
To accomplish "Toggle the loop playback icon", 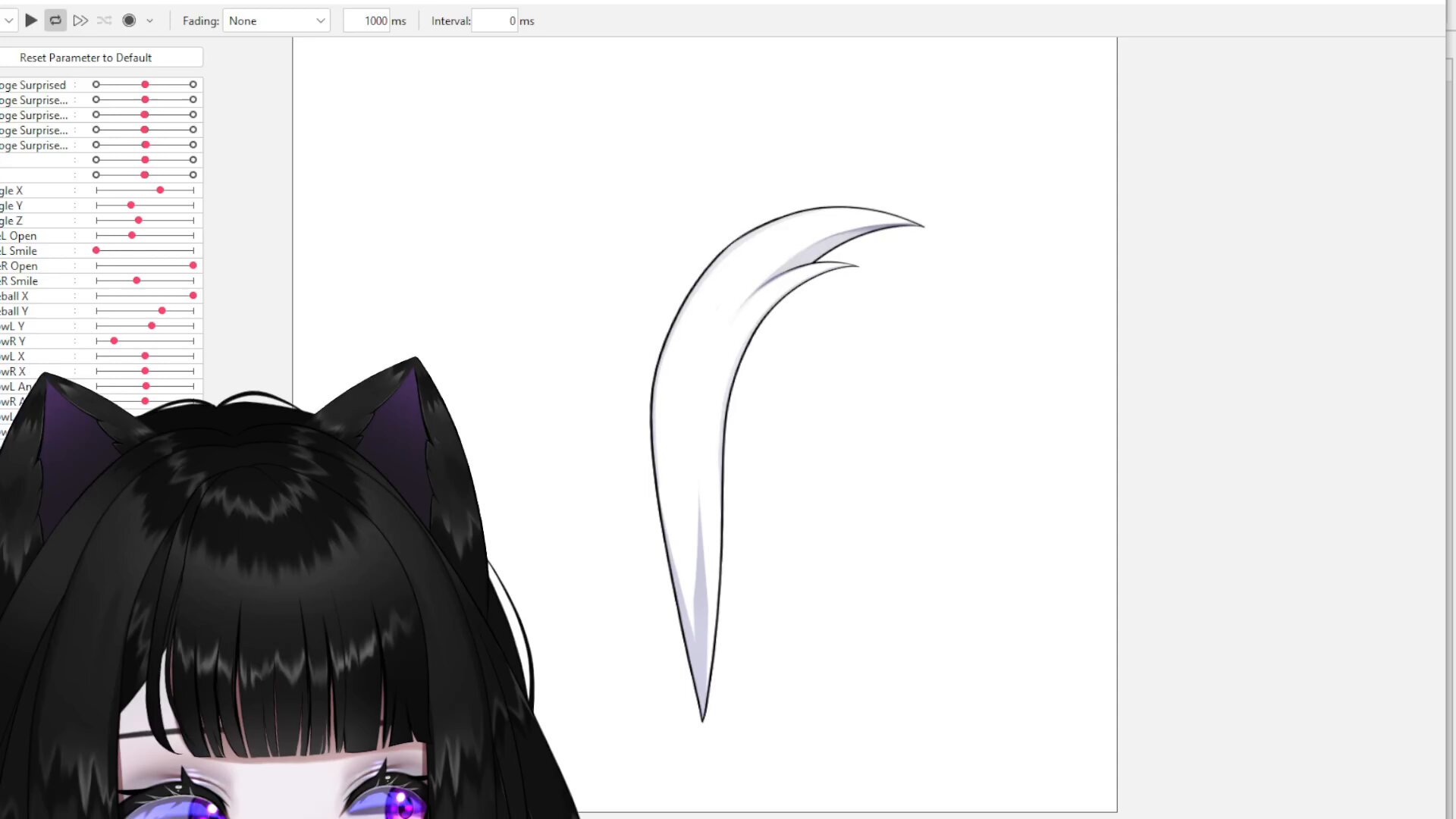I will 55,20.
